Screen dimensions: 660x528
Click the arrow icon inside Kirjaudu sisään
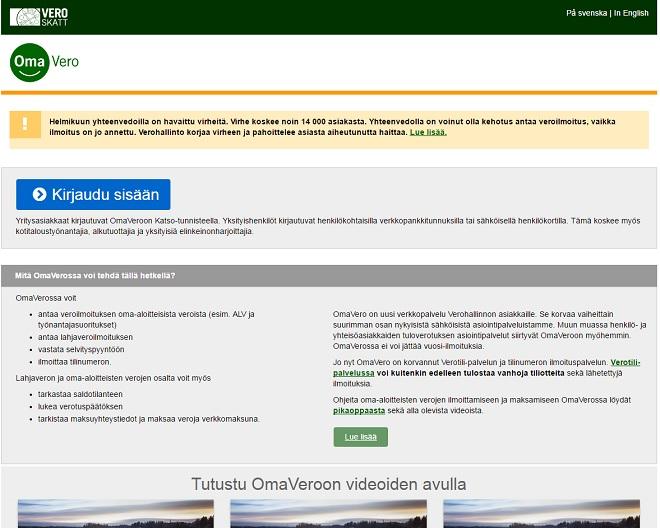pos(39,195)
